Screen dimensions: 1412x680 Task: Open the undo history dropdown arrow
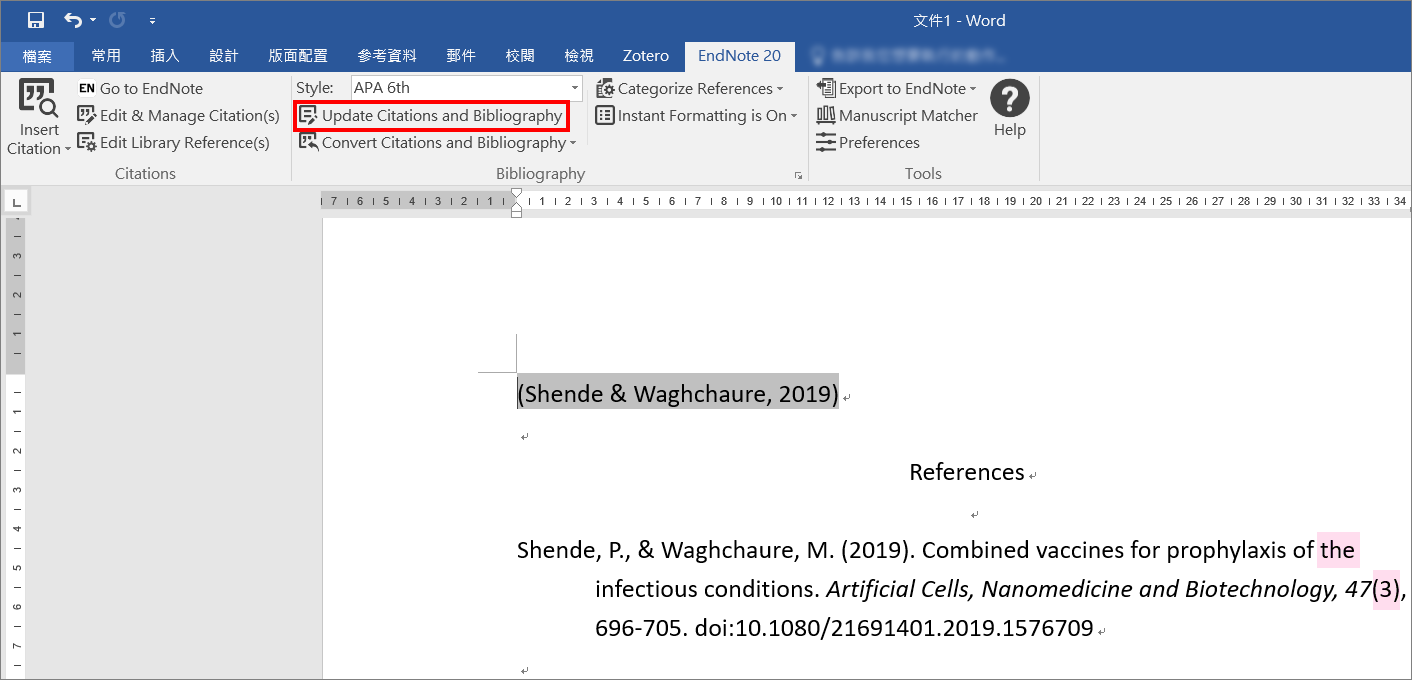(93, 20)
